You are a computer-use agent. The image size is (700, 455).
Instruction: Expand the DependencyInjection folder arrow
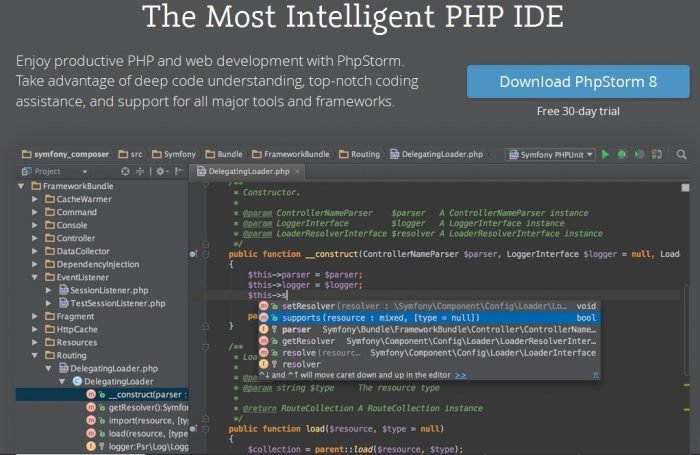click(x=35, y=264)
